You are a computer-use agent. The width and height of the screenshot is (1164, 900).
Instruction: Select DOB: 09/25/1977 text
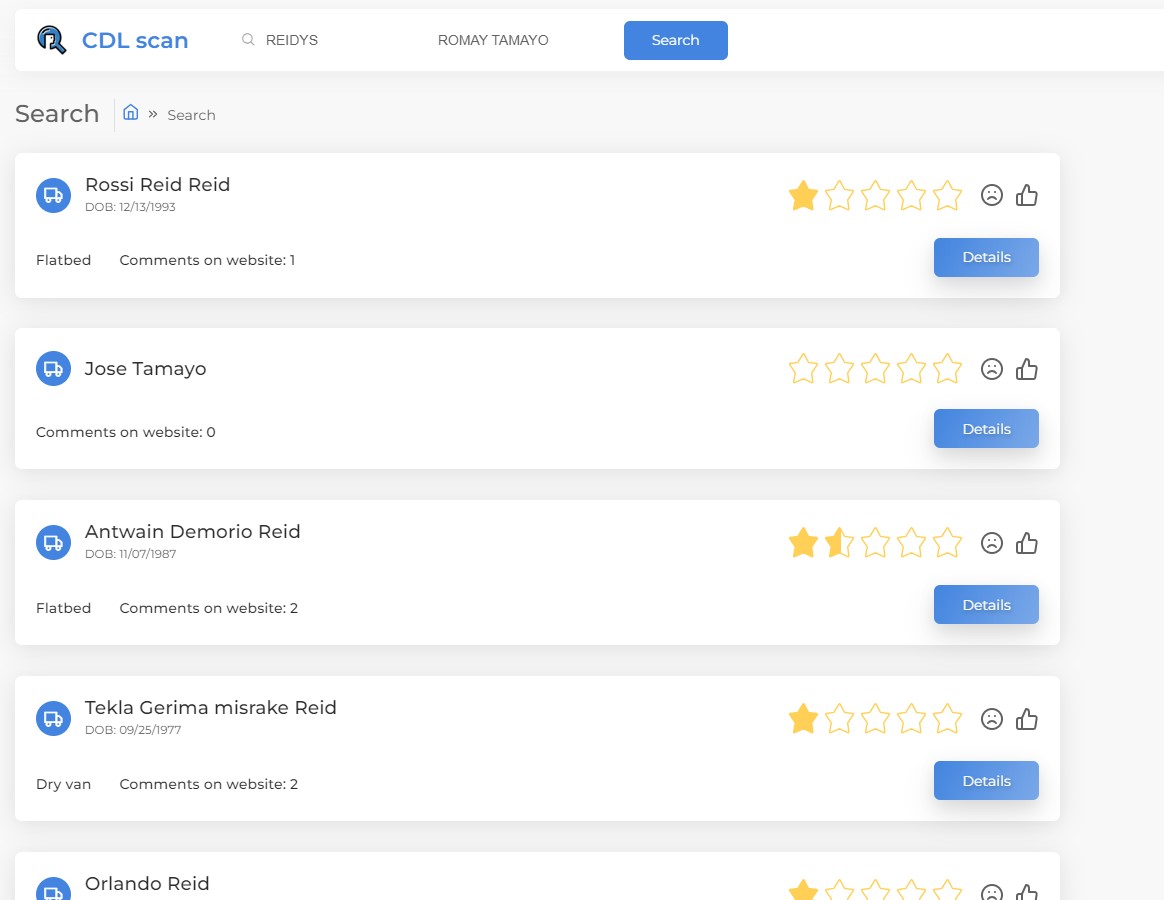133,730
